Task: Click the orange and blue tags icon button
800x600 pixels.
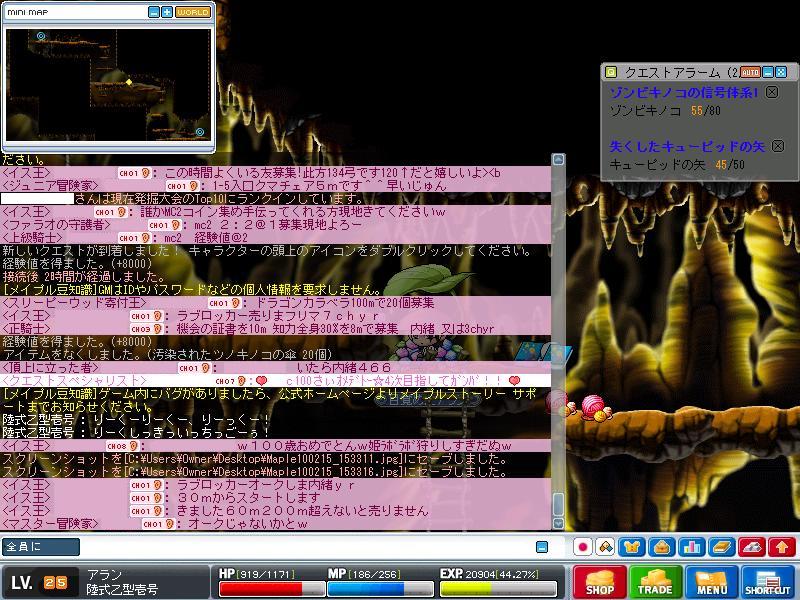Action: click(606, 547)
